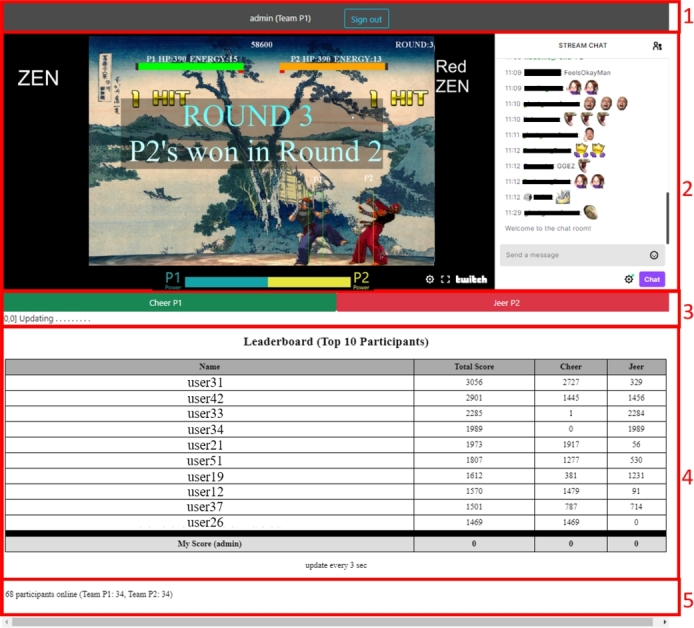
Task: Open the video player settings gear
Action: (430, 279)
